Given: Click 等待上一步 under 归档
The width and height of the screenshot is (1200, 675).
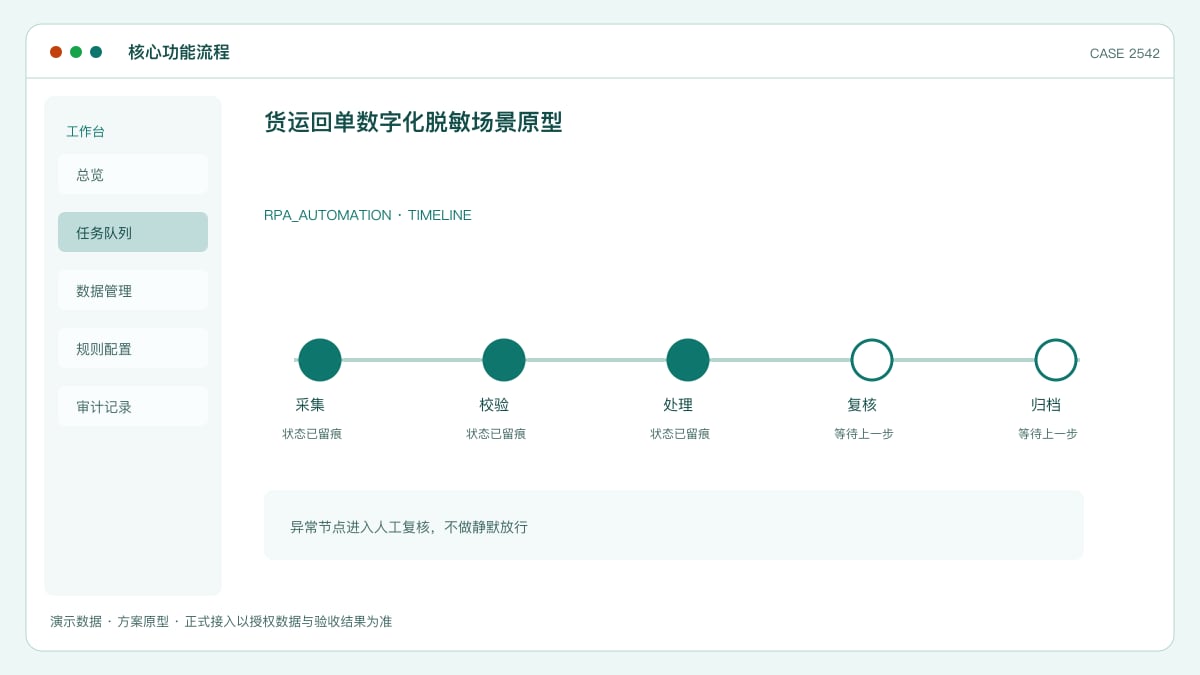Looking at the screenshot, I should click(x=1048, y=434).
